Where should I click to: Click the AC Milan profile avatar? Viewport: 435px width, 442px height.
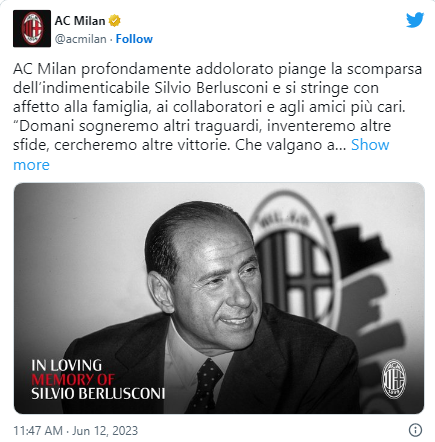pyautogui.click(x=32, y=29)
